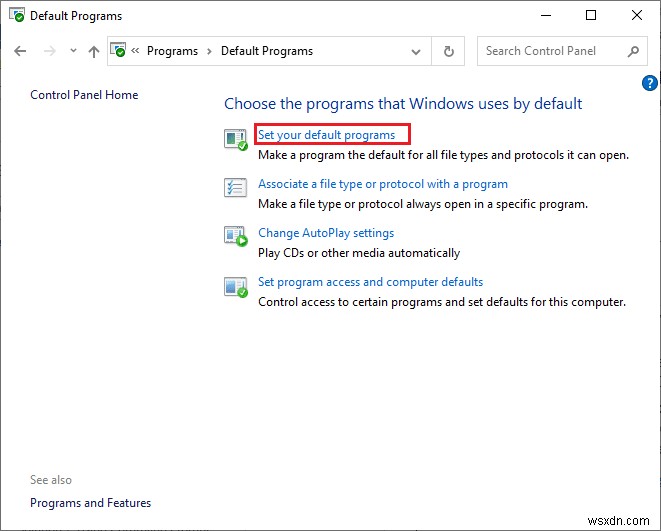Click the Change AutoPlay settings icon
This screenshot has width=661, height=531.
(x=236, y=236)
